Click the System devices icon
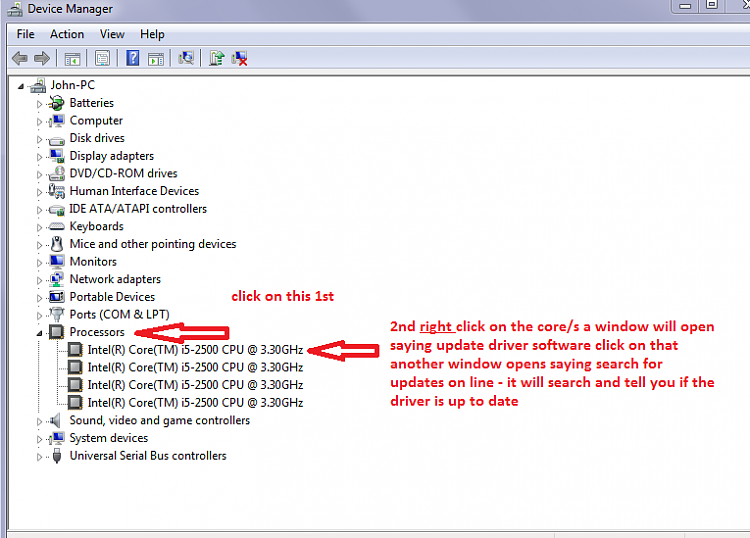The height and width of the screenshot is (538, 750). [x=56, y=438]
